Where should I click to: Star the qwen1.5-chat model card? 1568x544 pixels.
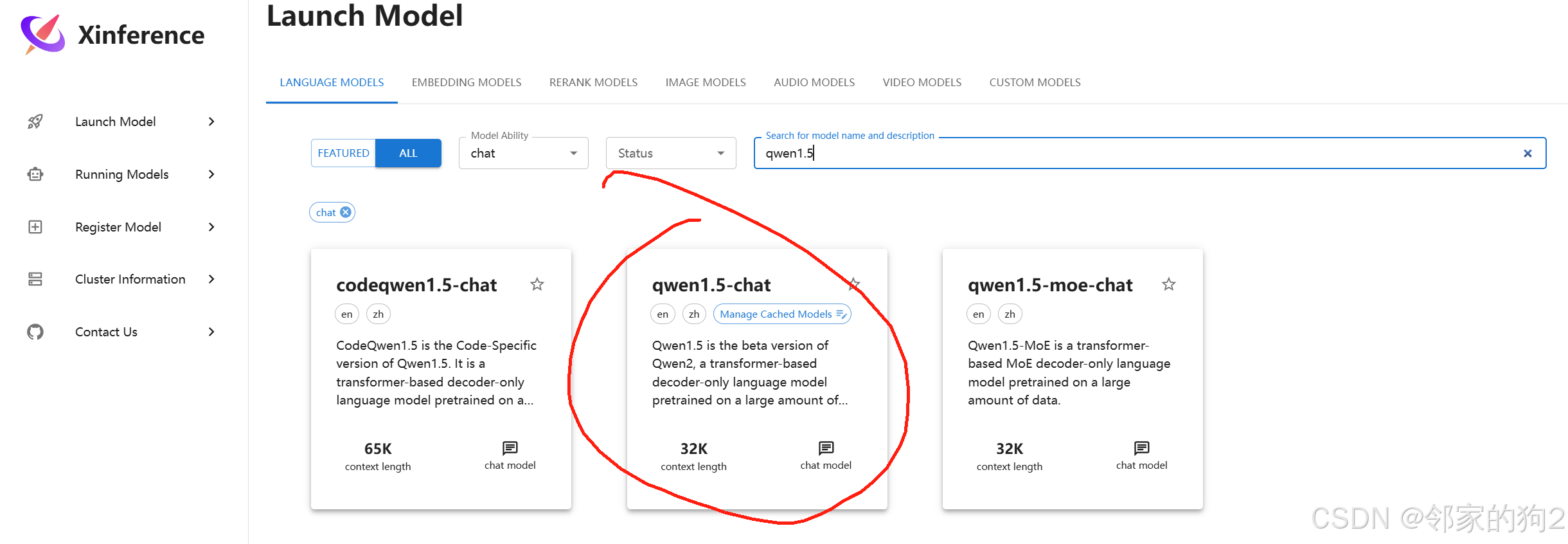(x=853, y=284)
